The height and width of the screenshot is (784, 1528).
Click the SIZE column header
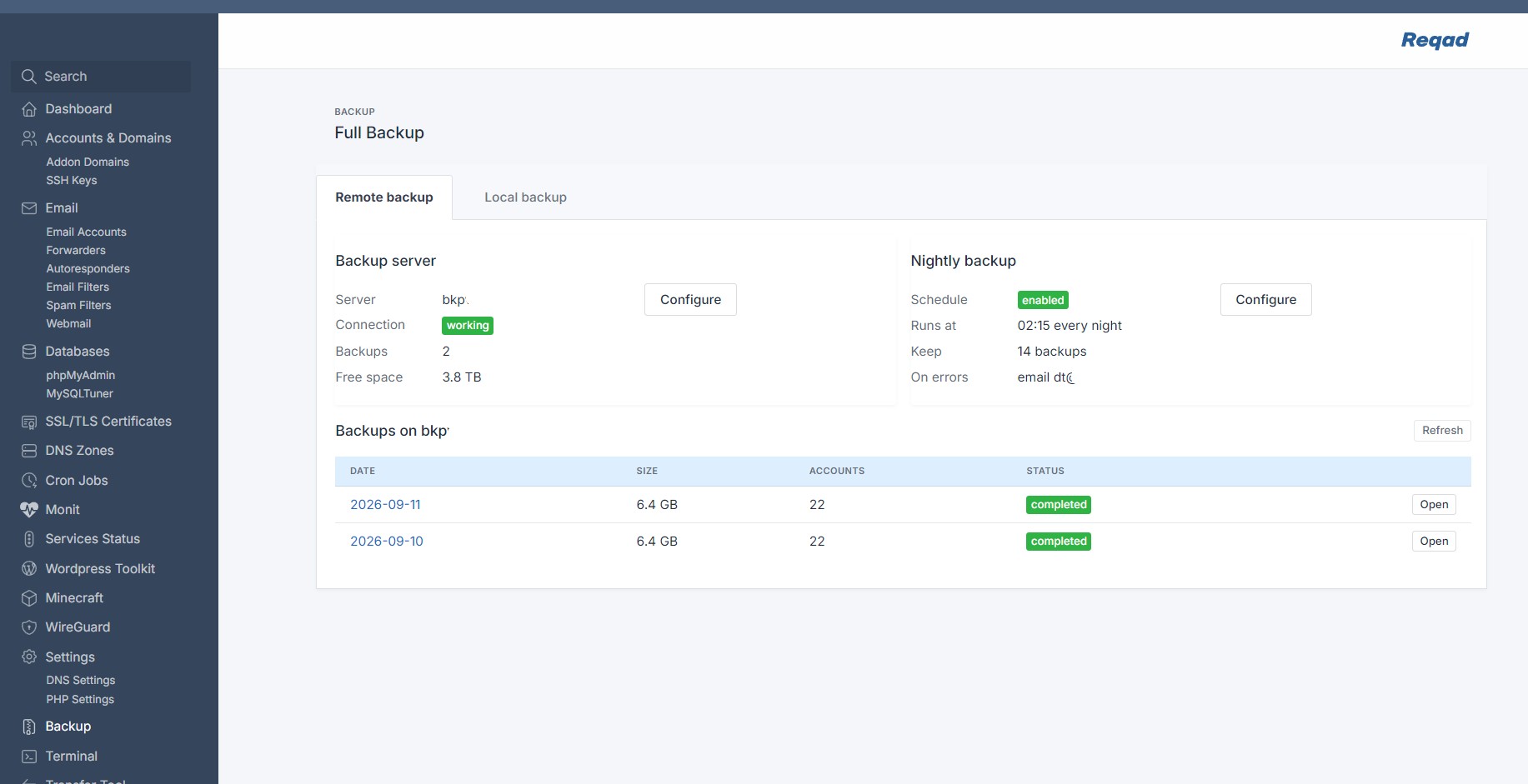[x=647, y=472]
